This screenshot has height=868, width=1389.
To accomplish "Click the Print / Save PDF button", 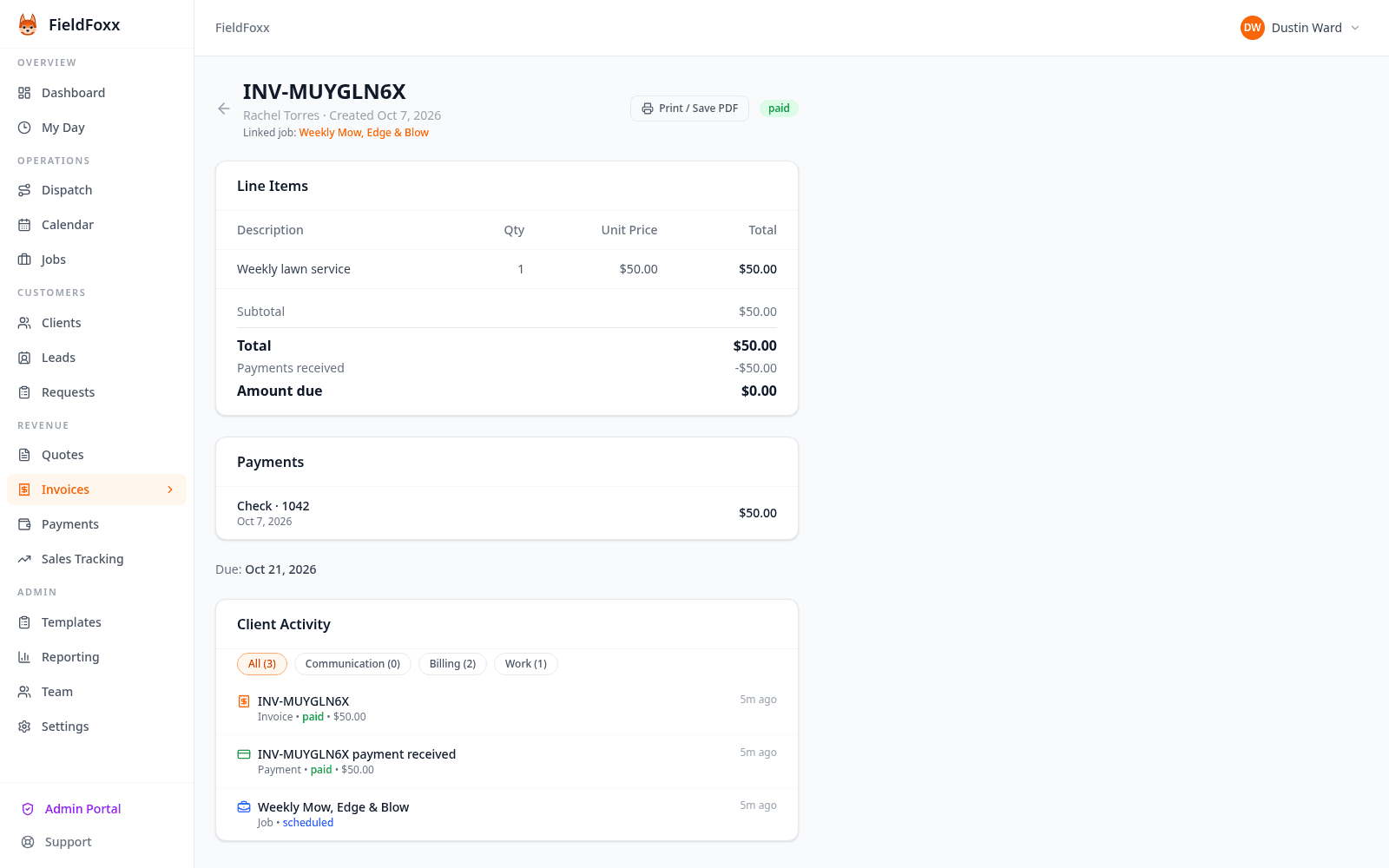I will [x=689, y=108].
